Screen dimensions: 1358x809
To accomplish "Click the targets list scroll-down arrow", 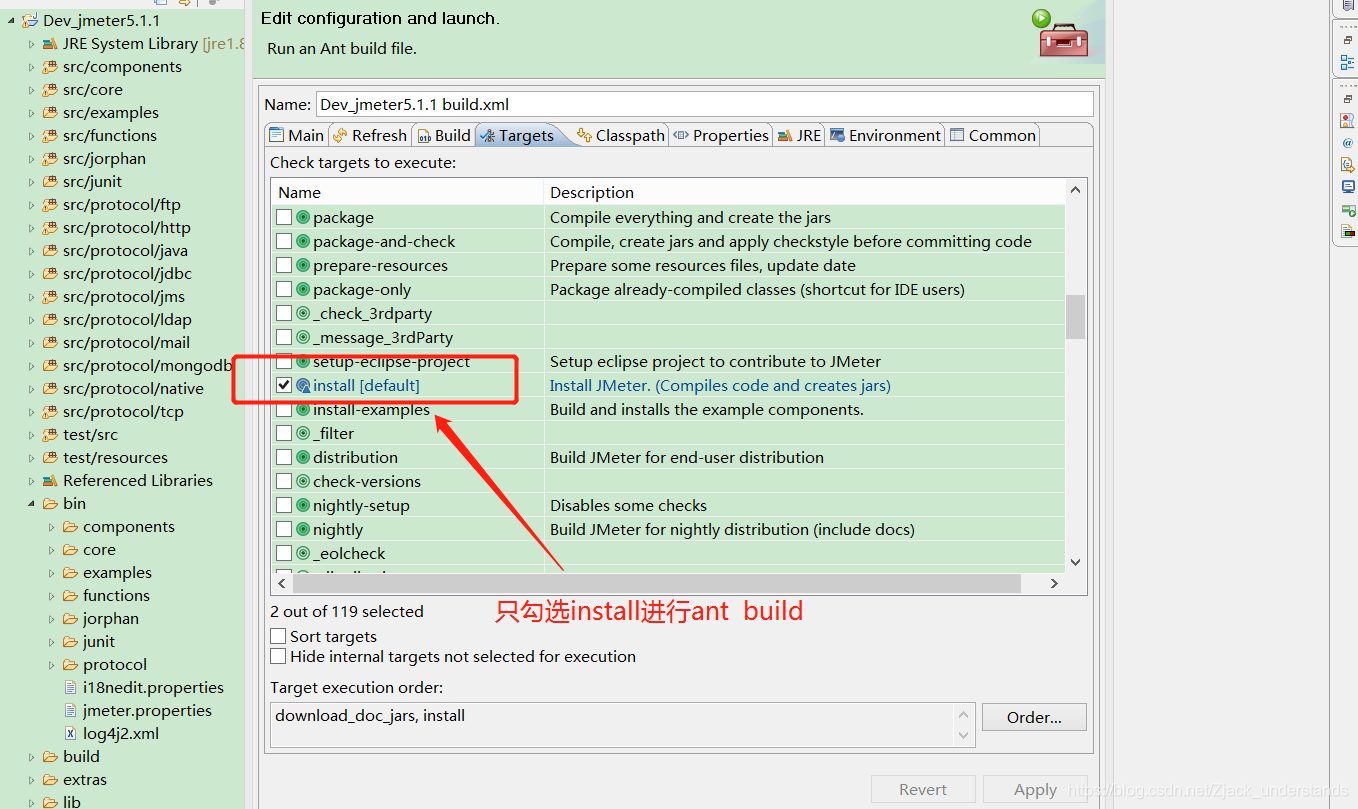I will [1075, 562].
